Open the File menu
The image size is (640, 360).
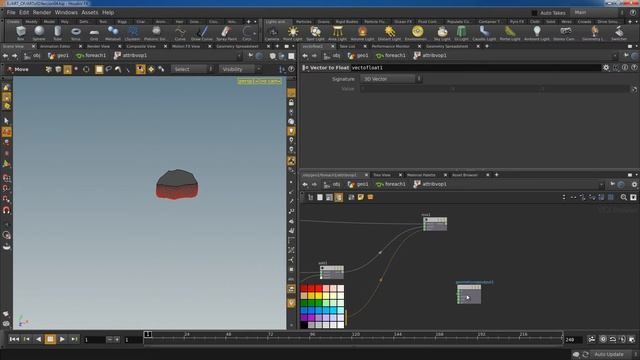11,13
